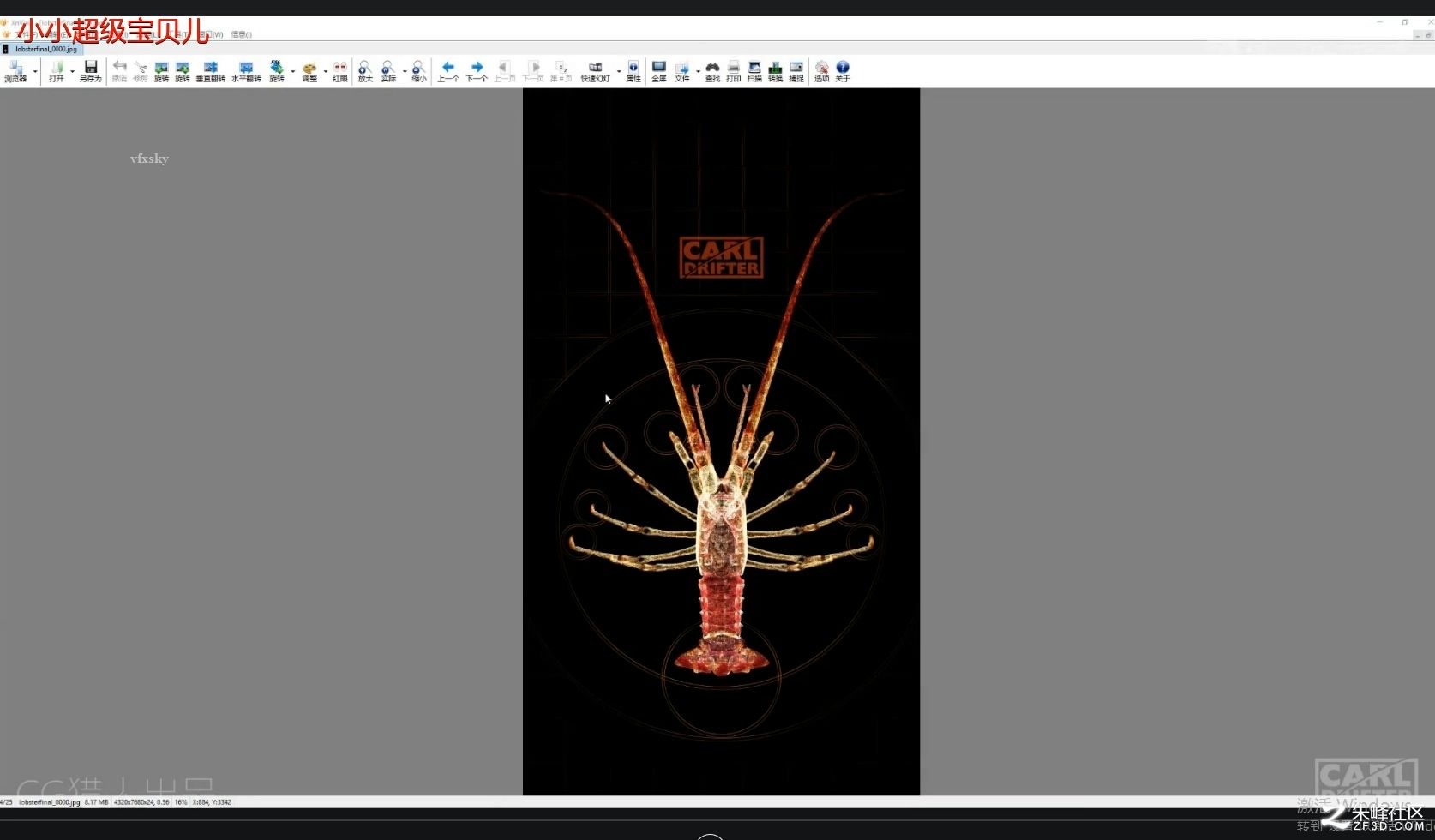The image size is (1435, 840).
Task: Select the lobsterfinal_0000.jpg document tab
Action: click(x=41, y=49)
